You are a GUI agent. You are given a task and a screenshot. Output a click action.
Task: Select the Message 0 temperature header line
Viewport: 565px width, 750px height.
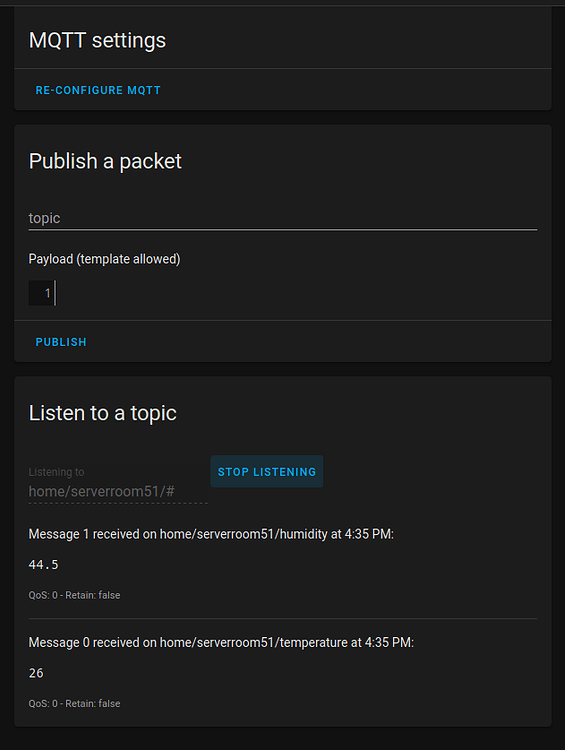[x=221, y=642]
